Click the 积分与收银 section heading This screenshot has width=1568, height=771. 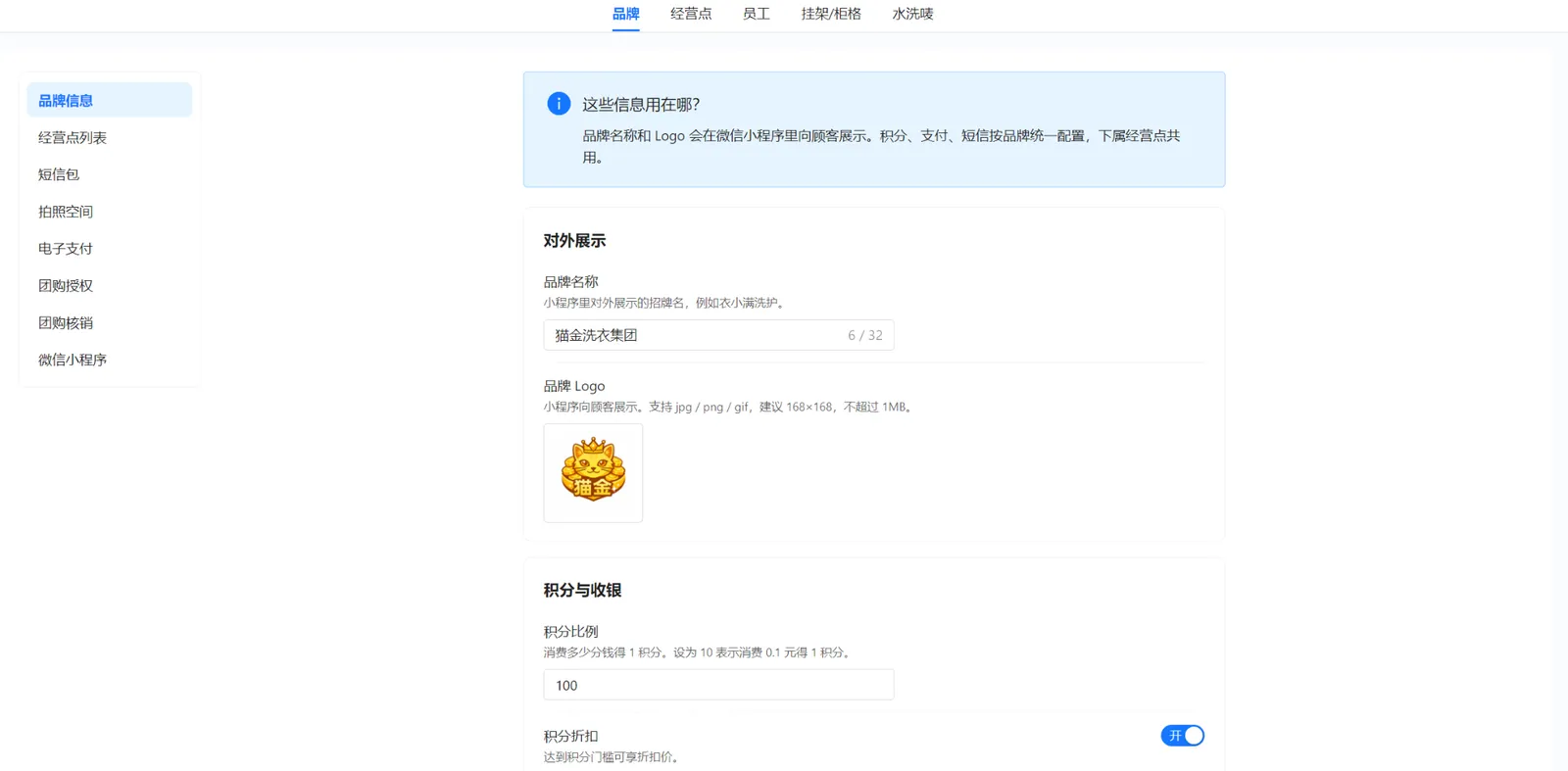click(582, 590)
